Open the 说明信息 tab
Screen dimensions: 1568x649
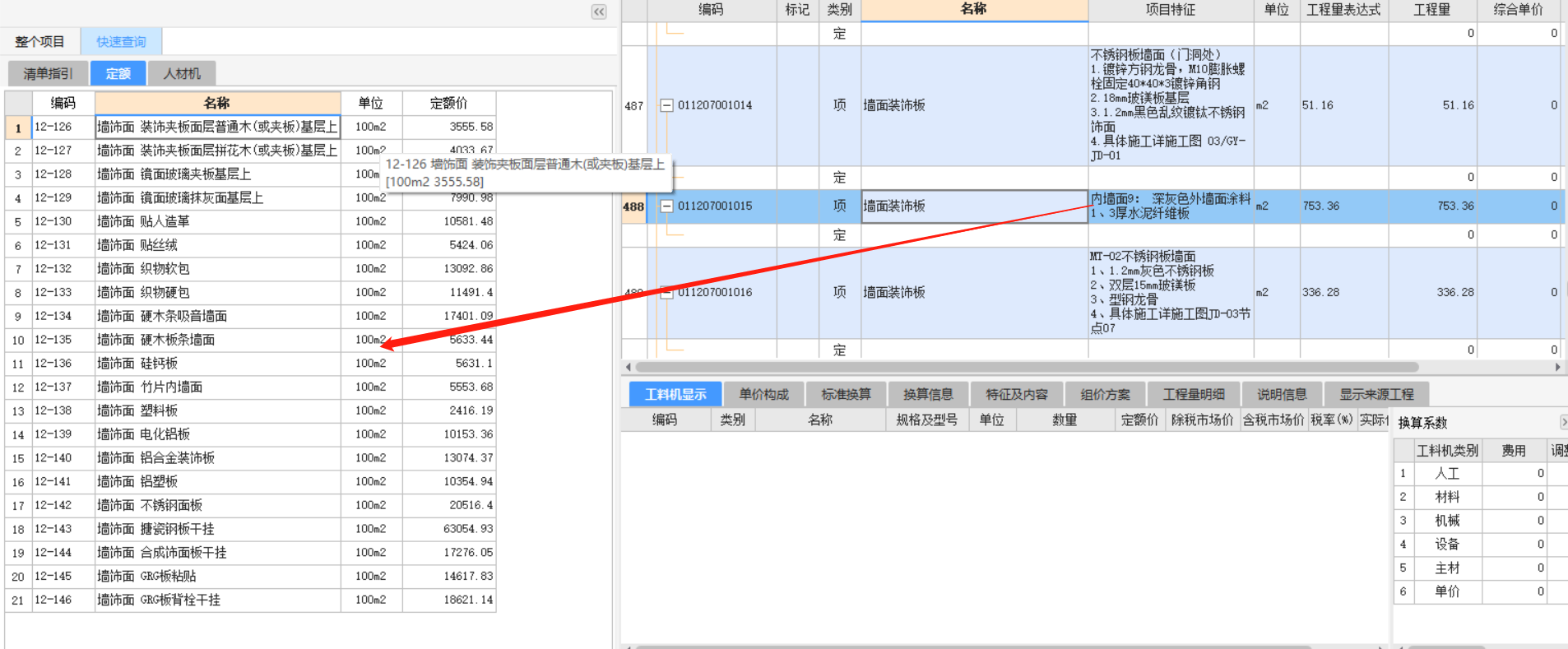(x=1282, y=394)
